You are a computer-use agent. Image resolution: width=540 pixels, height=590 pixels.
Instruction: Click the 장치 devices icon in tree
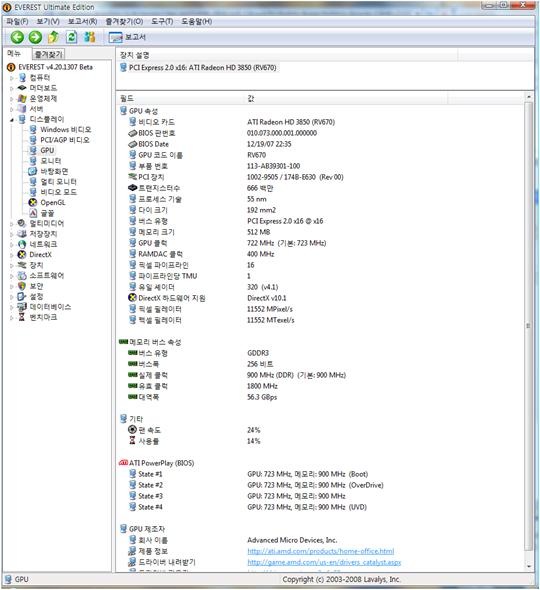point(22,265)
